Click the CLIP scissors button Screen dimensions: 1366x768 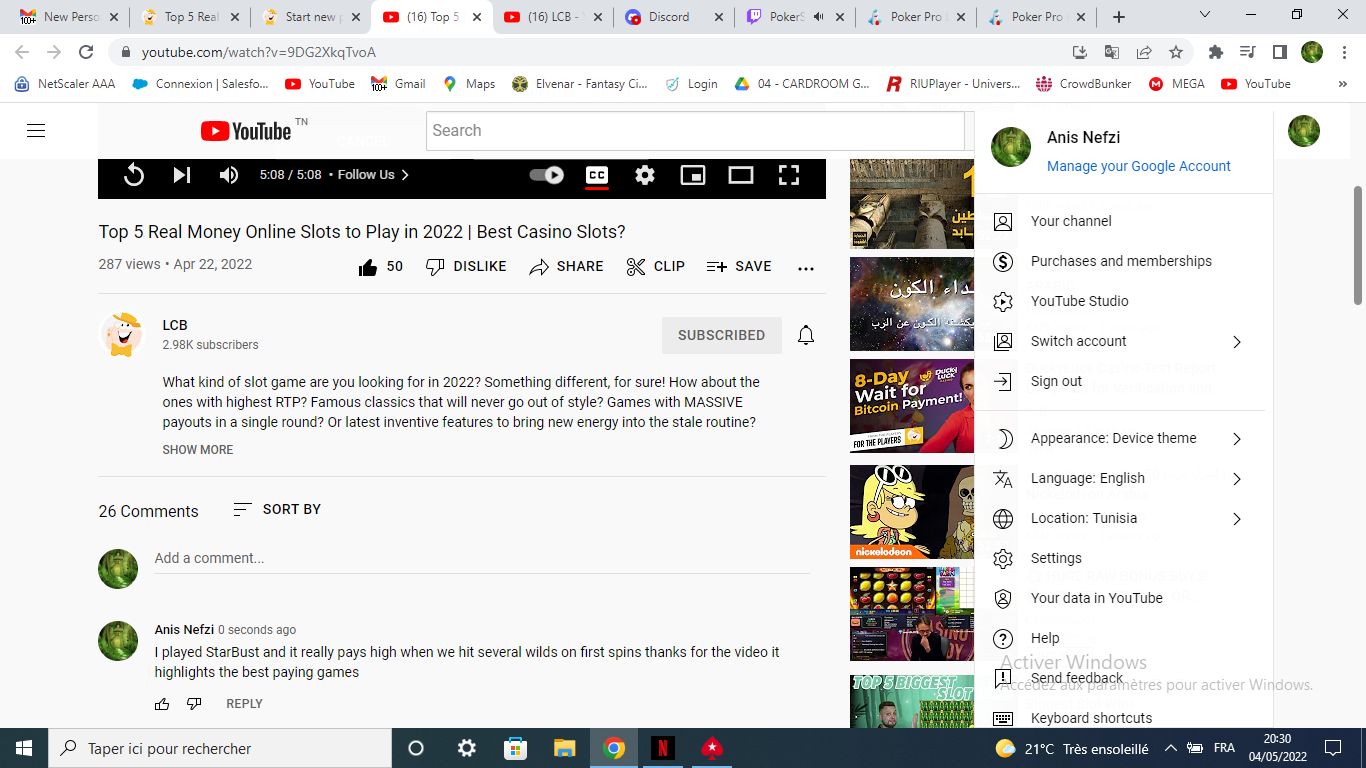(655, 267)
